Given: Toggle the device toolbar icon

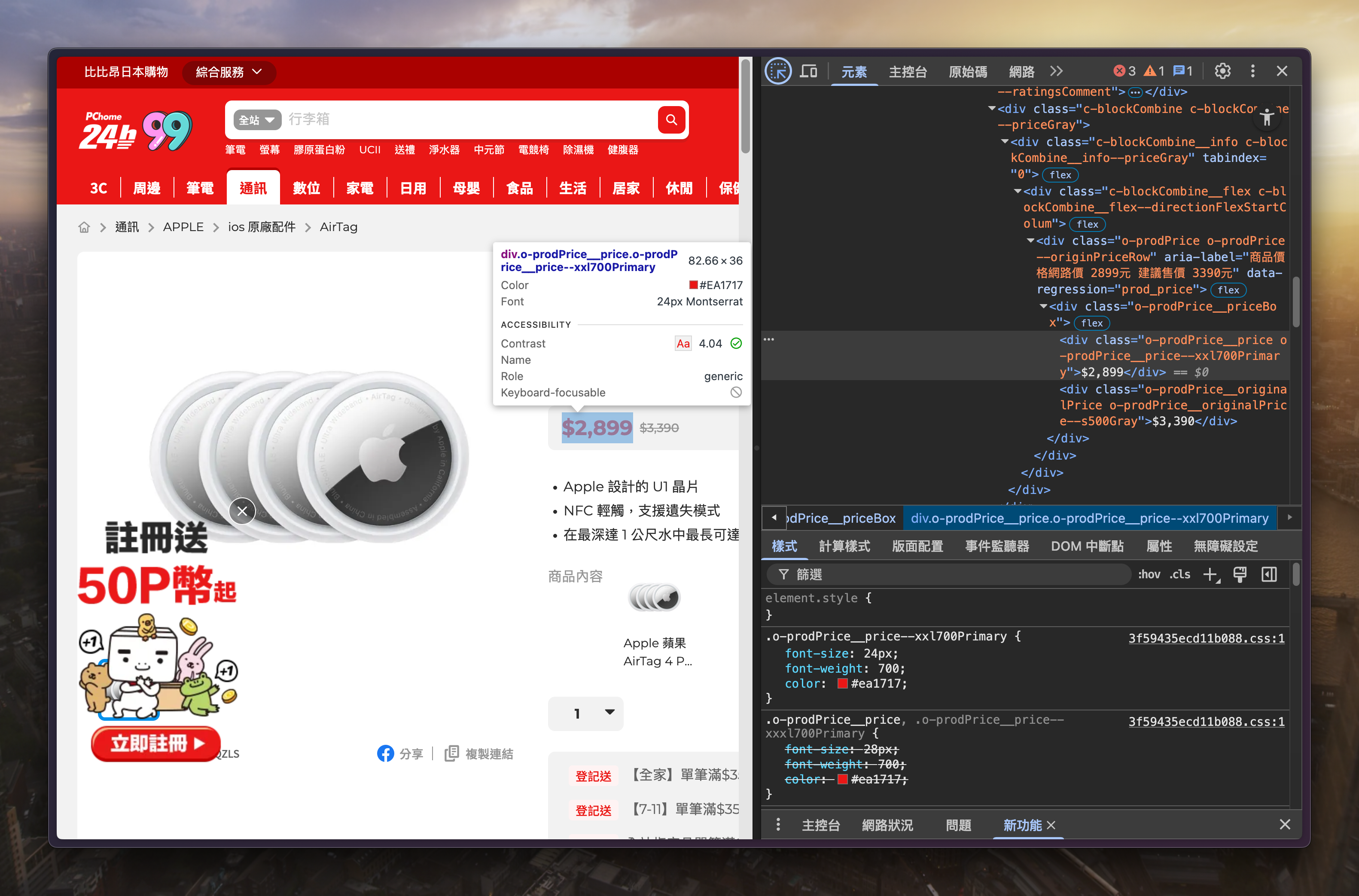Looking at the screenshot, I should click(x=808, y=71).
